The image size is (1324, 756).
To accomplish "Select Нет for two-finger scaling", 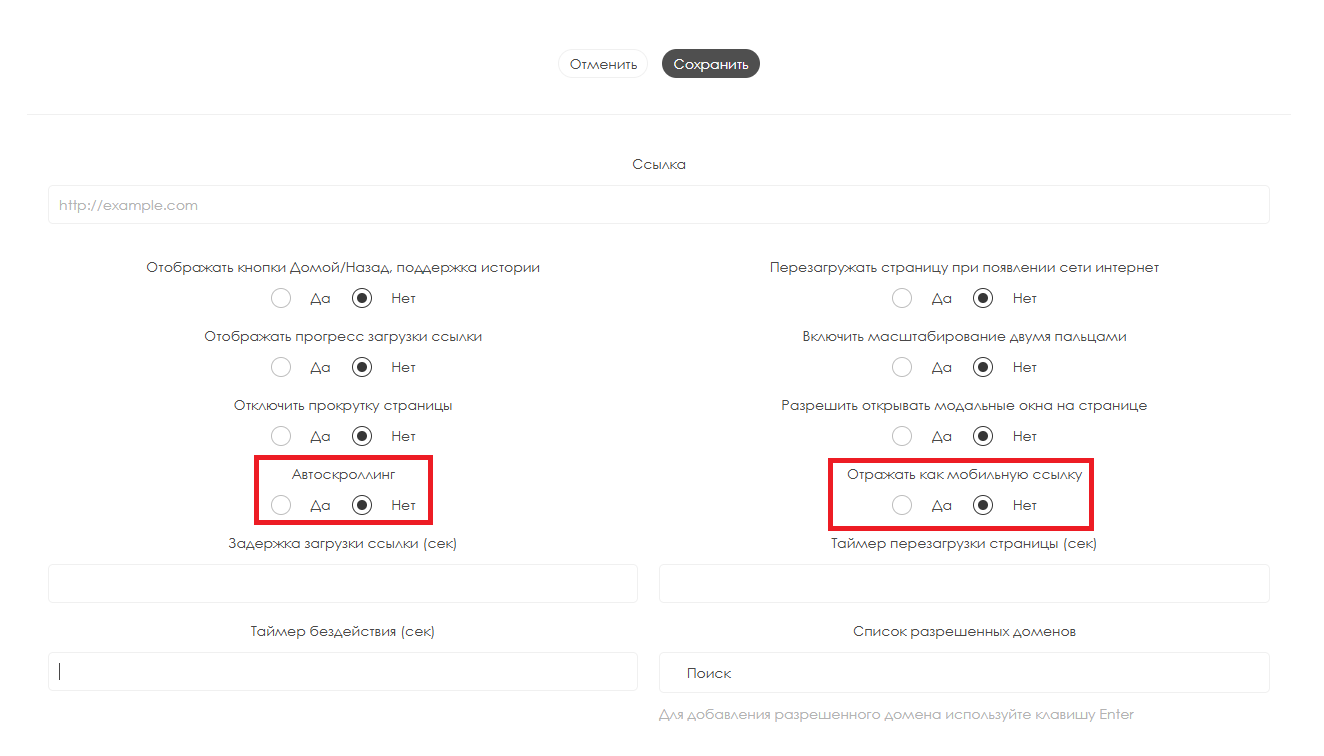I will pyautogui.click(x=984, y=367).
